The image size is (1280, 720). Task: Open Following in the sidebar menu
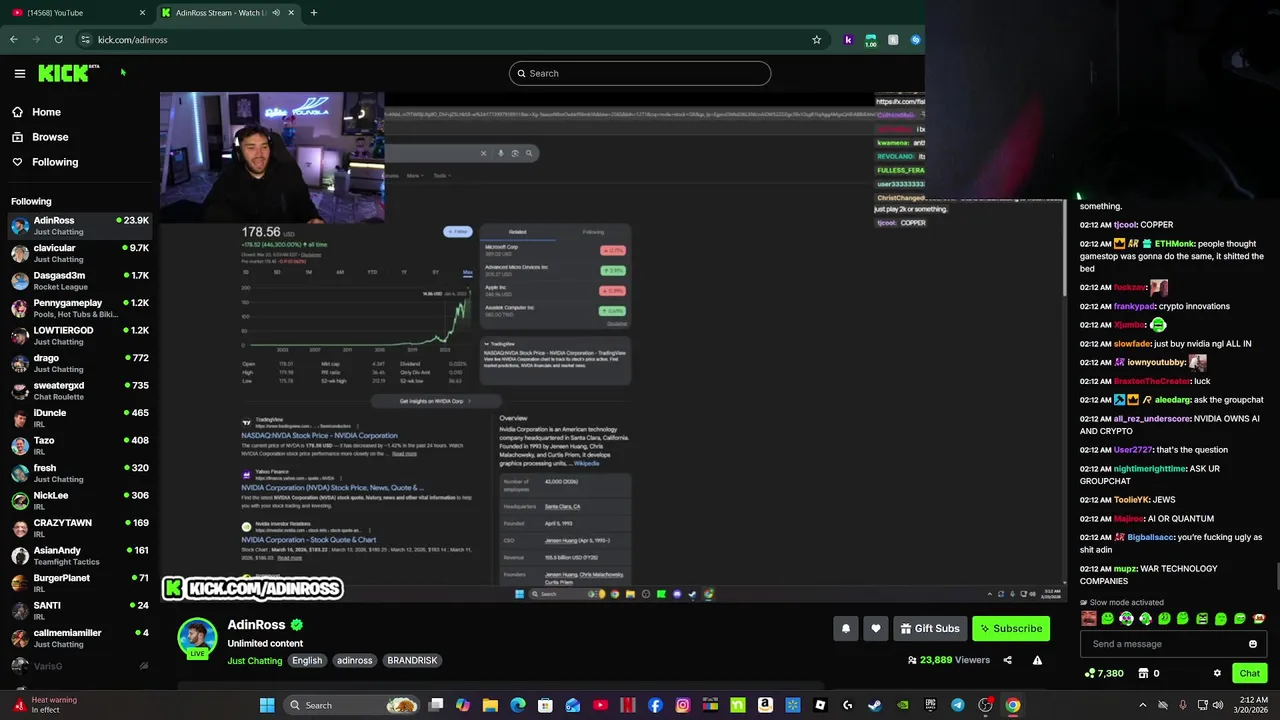pos(45,162)
